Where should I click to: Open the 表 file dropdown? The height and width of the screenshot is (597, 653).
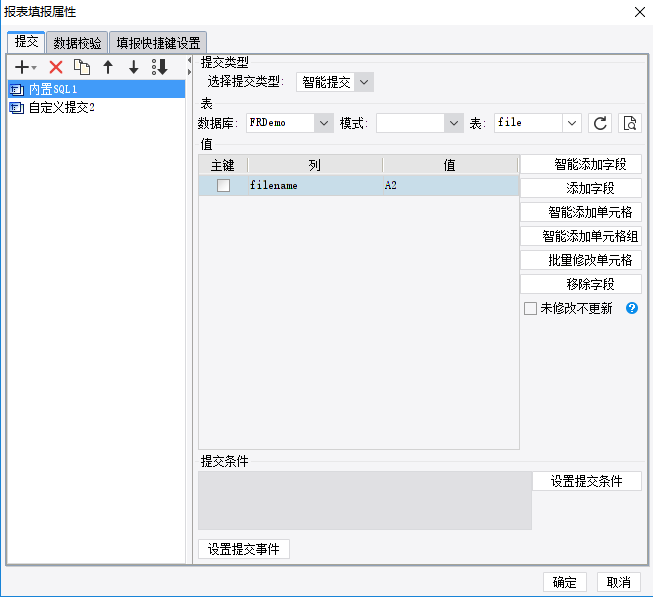572,123
